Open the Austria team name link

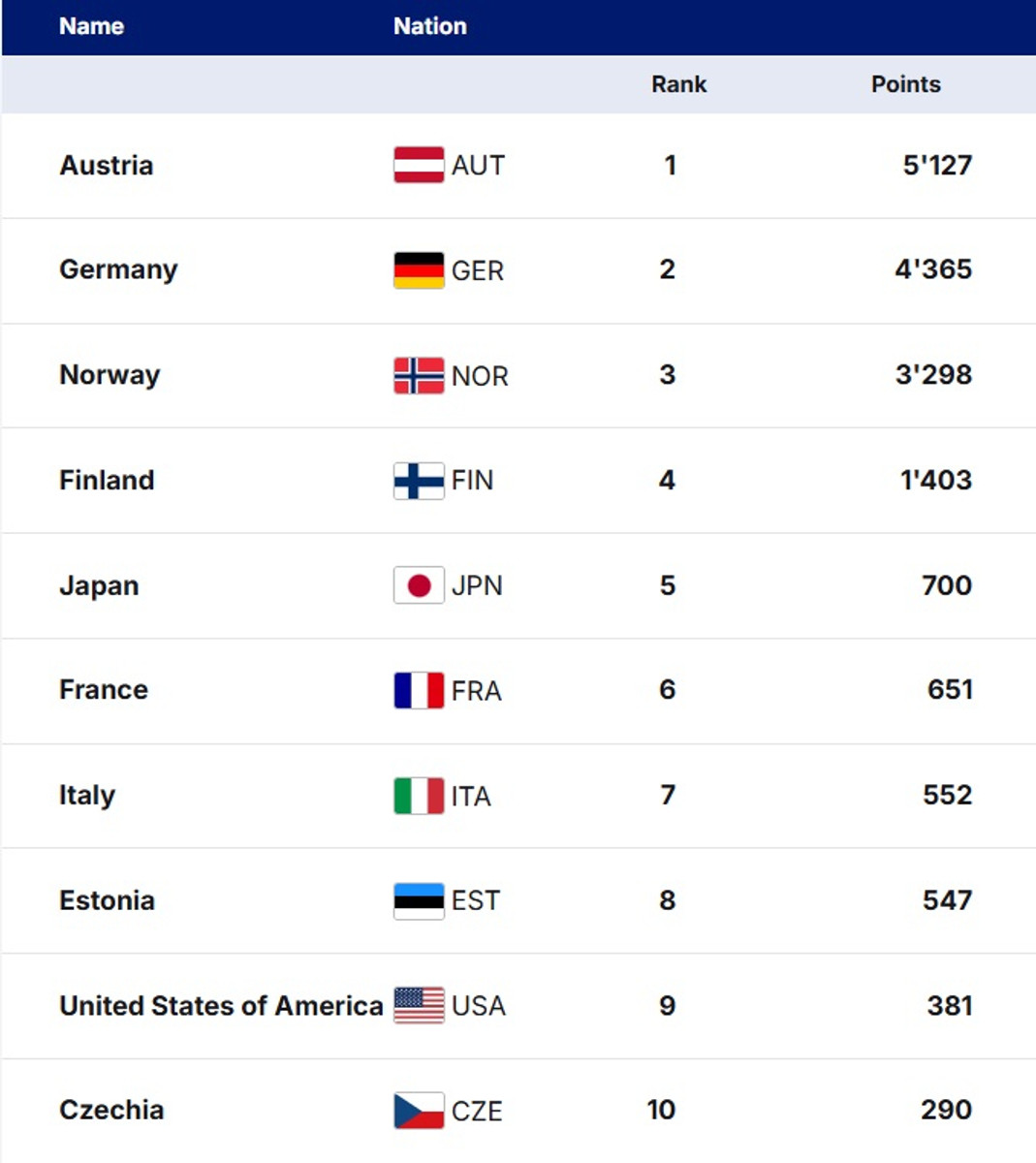pos(107,166)
